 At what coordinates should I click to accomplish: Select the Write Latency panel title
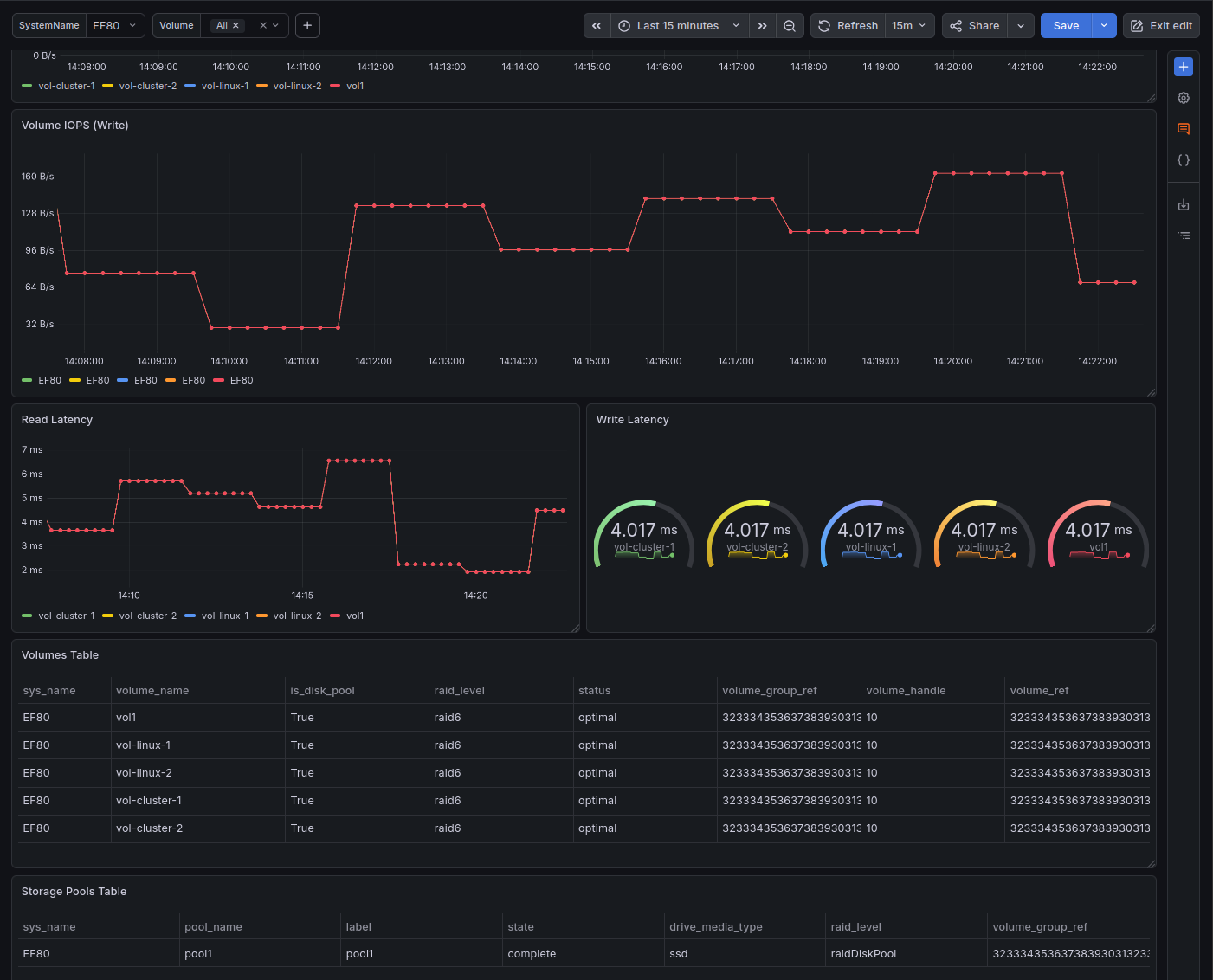tap(633, 420)
